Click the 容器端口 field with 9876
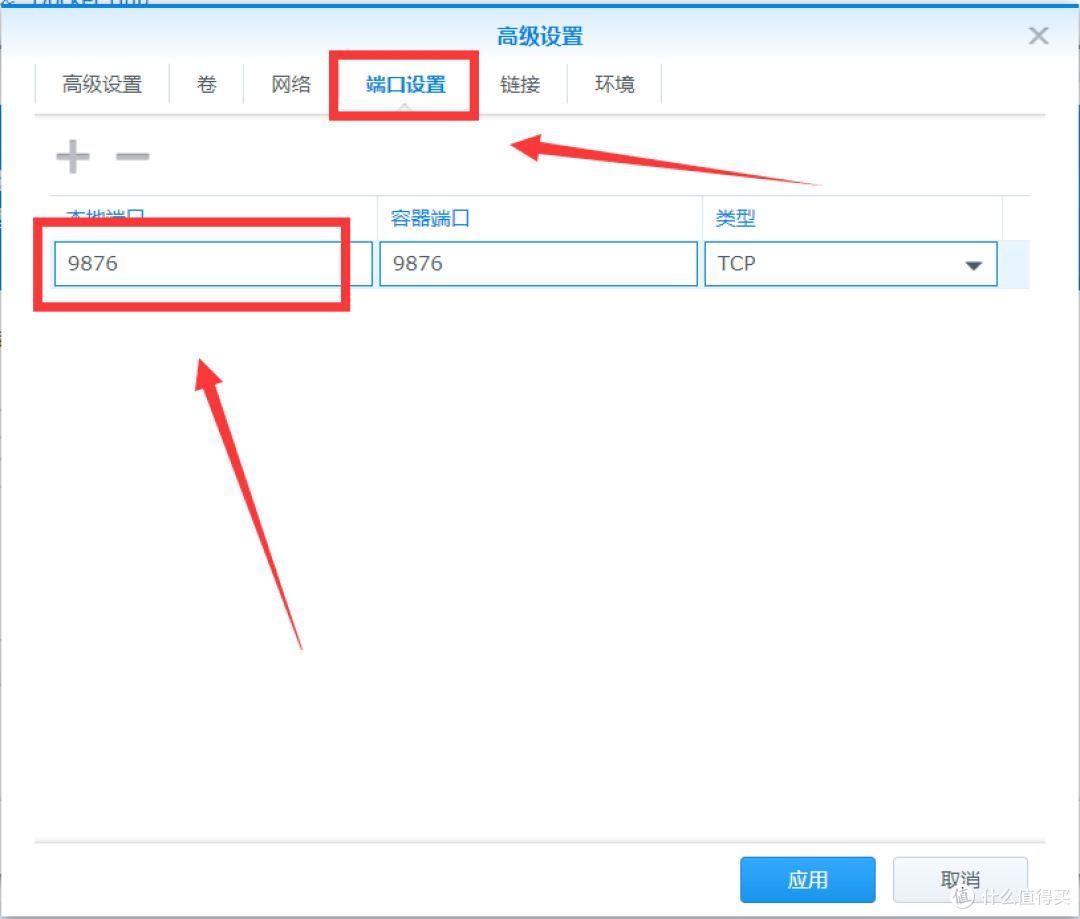The height and width of the screenshot is (919, 1080). pyautogui.click(x=538, y=264)
